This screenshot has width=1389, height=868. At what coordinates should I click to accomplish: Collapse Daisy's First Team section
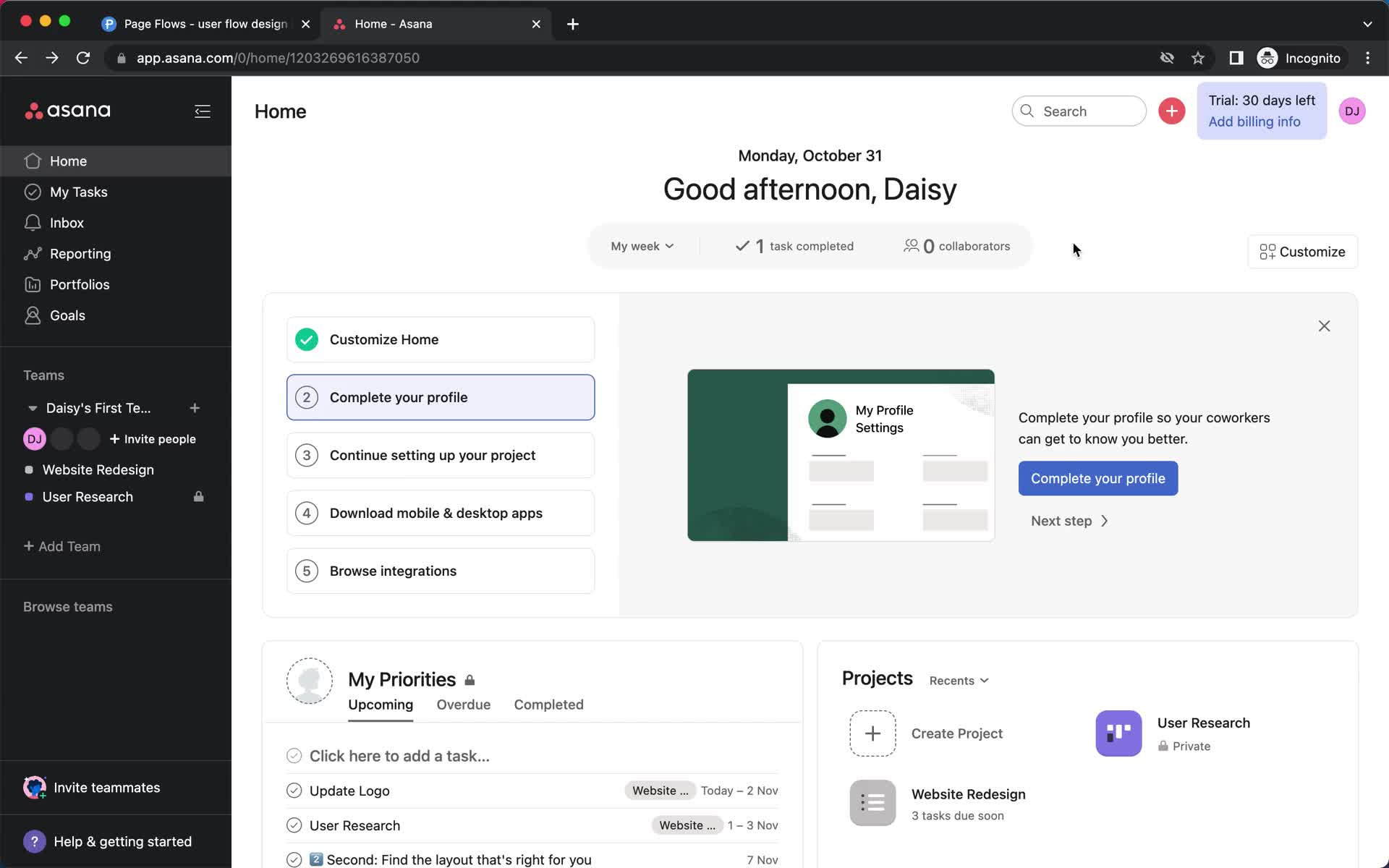[33, 409]
